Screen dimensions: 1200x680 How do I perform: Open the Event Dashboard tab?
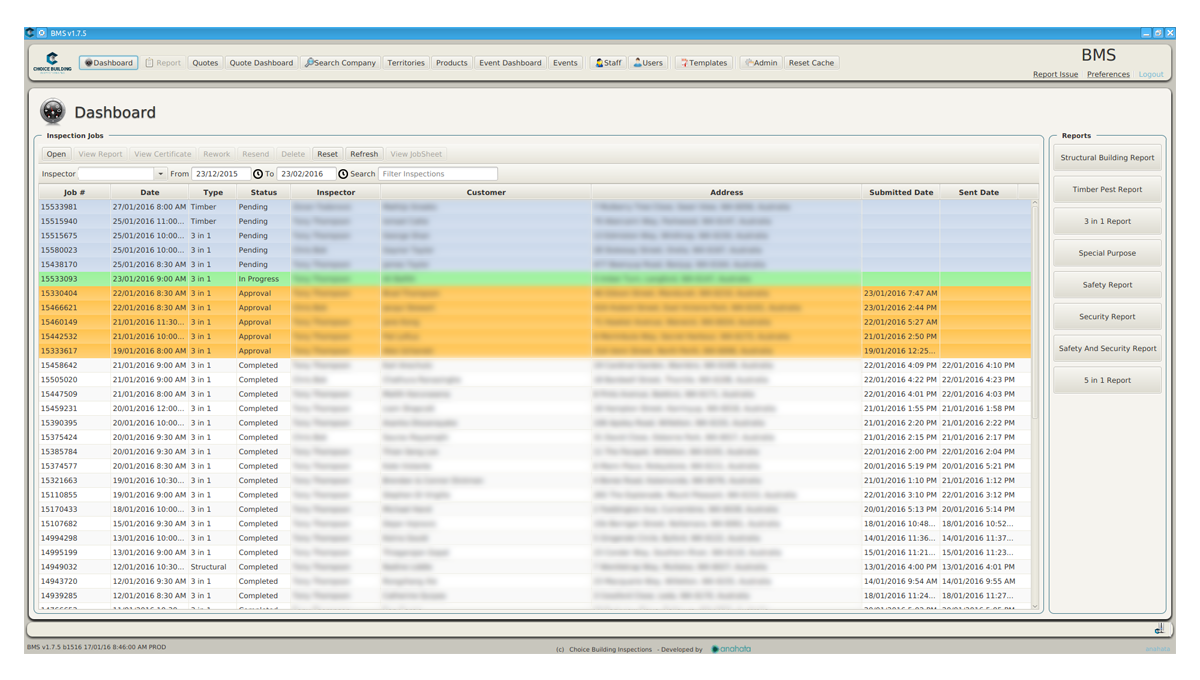pos(510,63)
